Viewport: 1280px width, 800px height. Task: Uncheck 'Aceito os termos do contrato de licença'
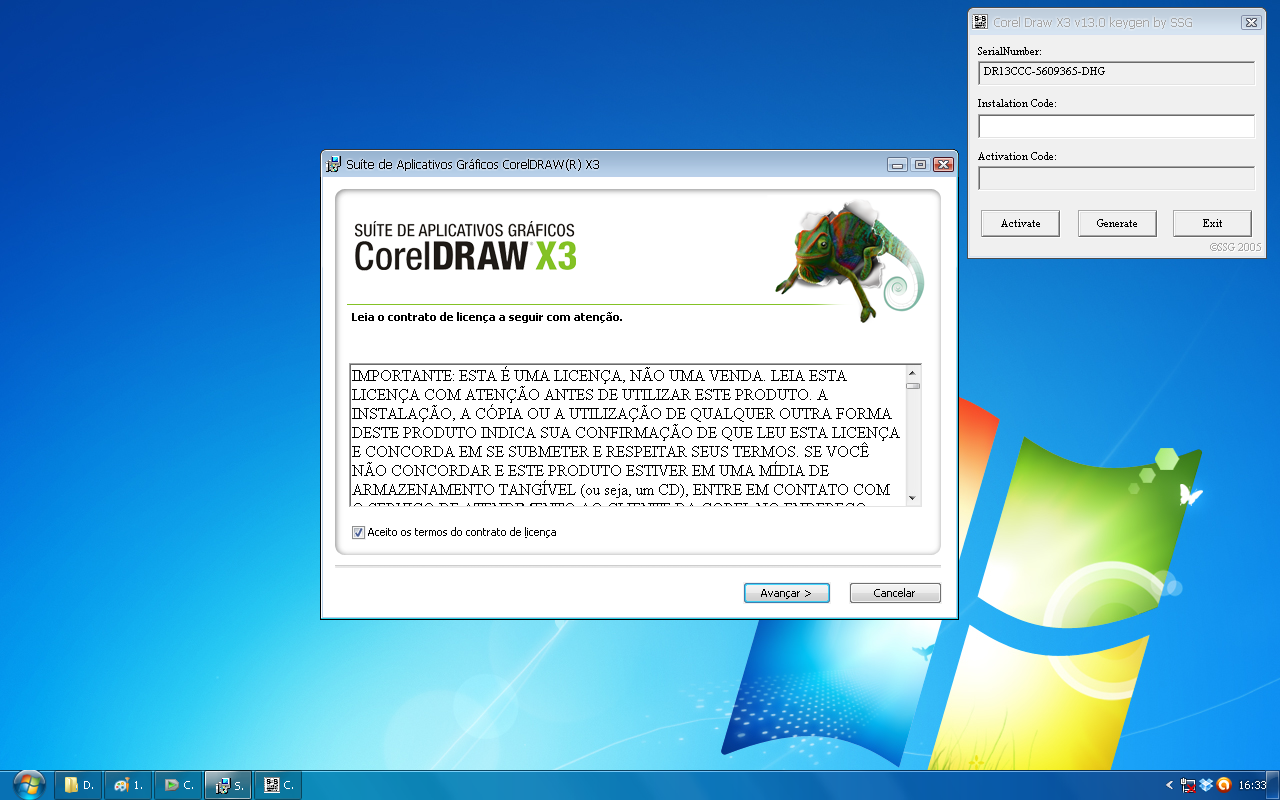click(x=358, y=532)
